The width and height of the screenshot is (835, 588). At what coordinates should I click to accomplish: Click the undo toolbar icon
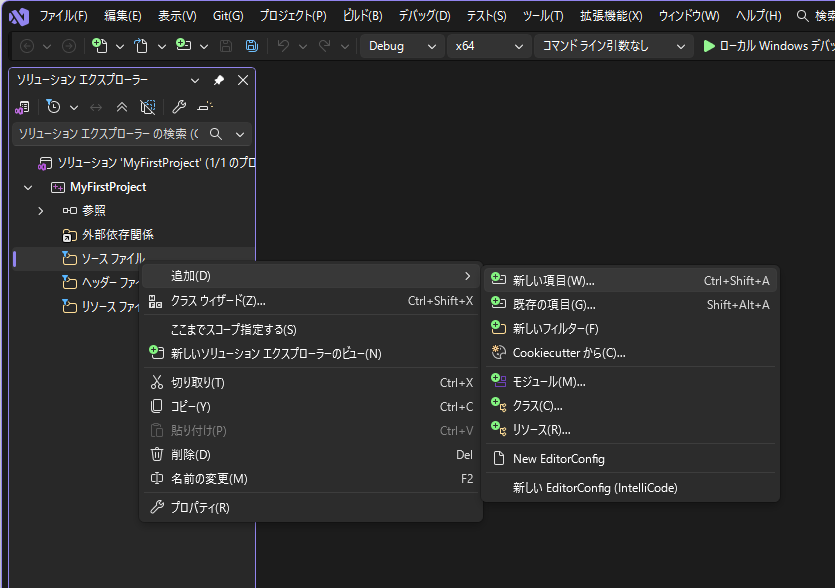point(283,46)
